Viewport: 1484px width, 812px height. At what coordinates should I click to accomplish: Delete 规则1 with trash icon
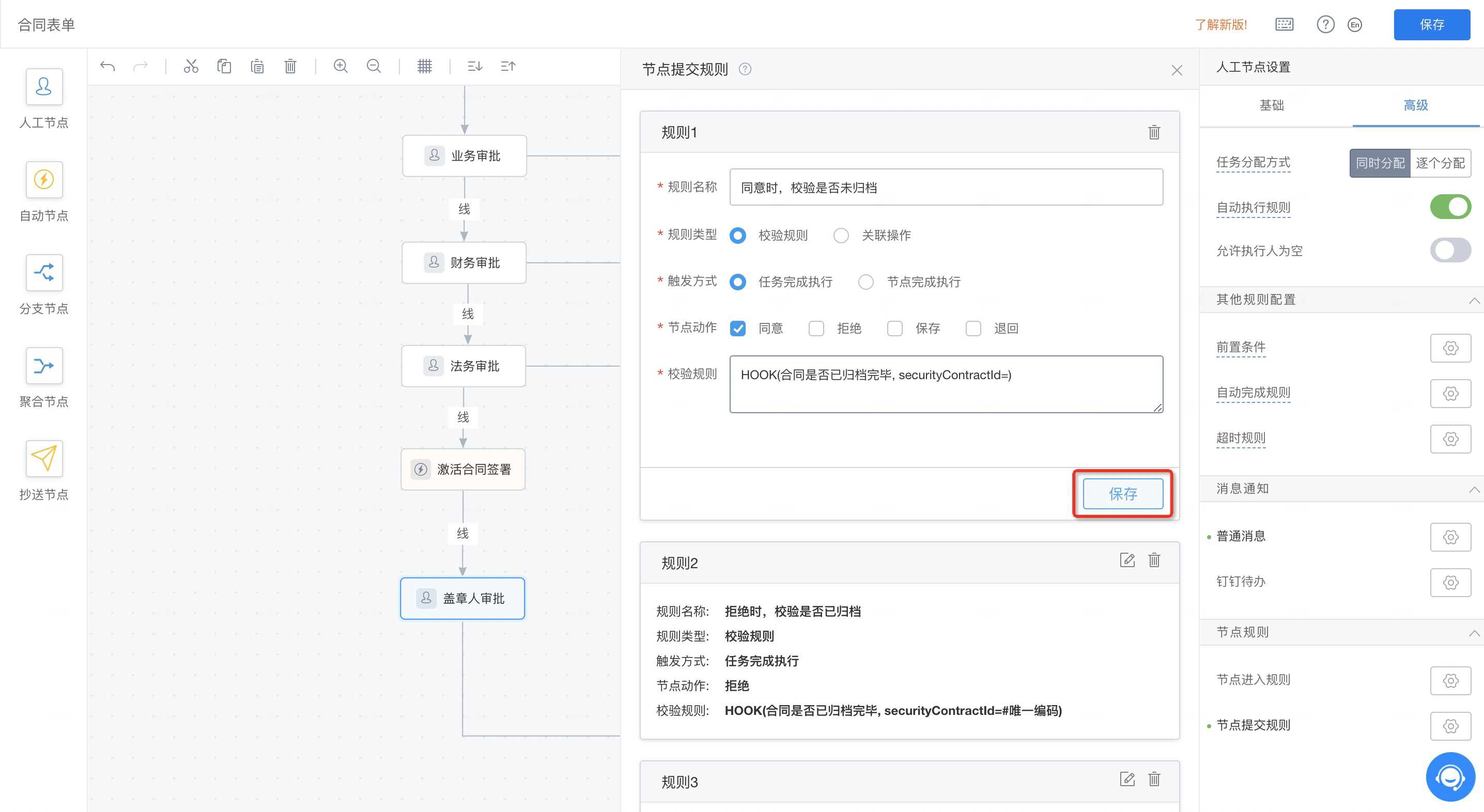pyautogui.click(x=1154, y=132)
